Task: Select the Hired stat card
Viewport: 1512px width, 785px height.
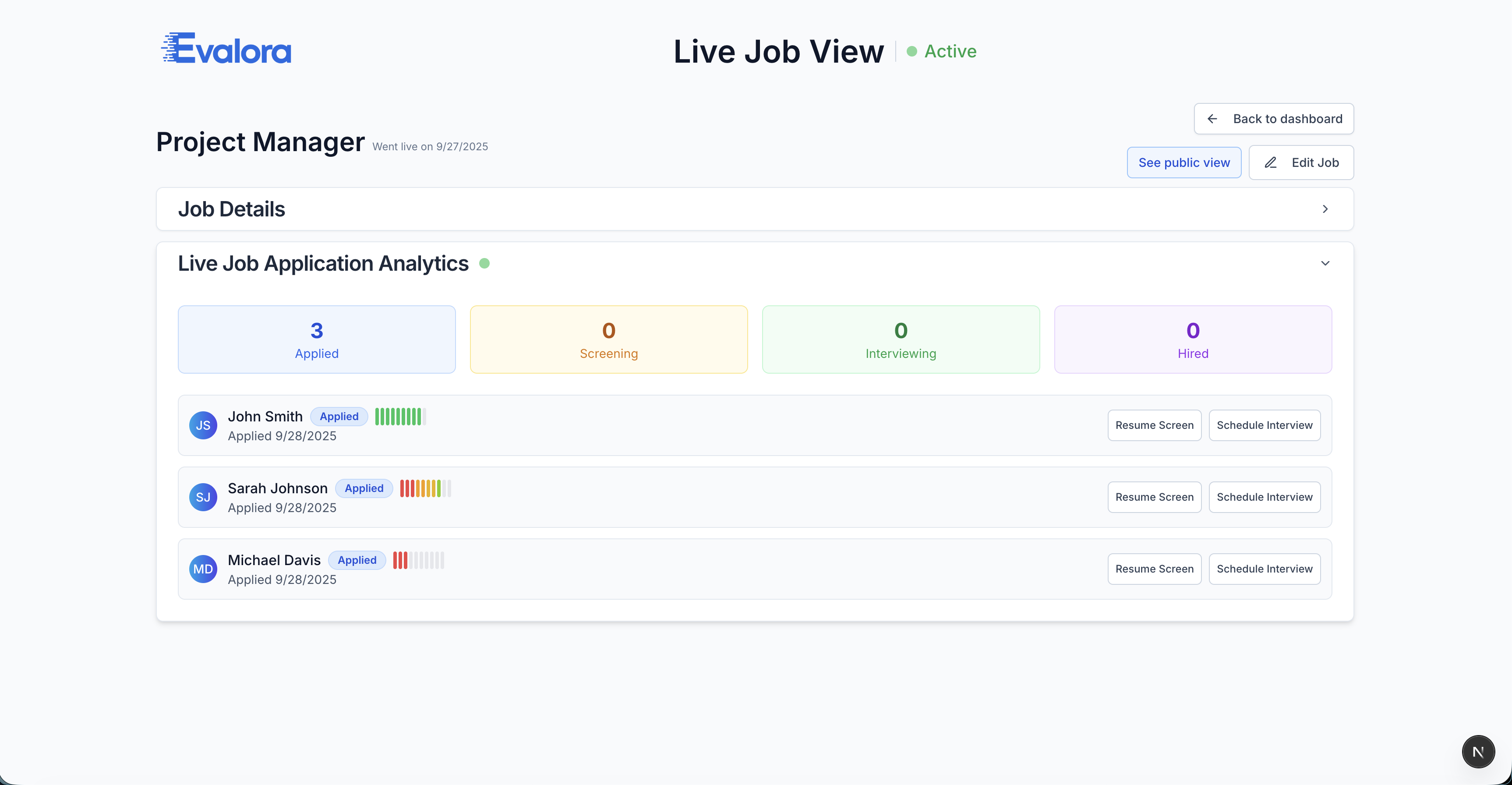Action: point(1193,339)
